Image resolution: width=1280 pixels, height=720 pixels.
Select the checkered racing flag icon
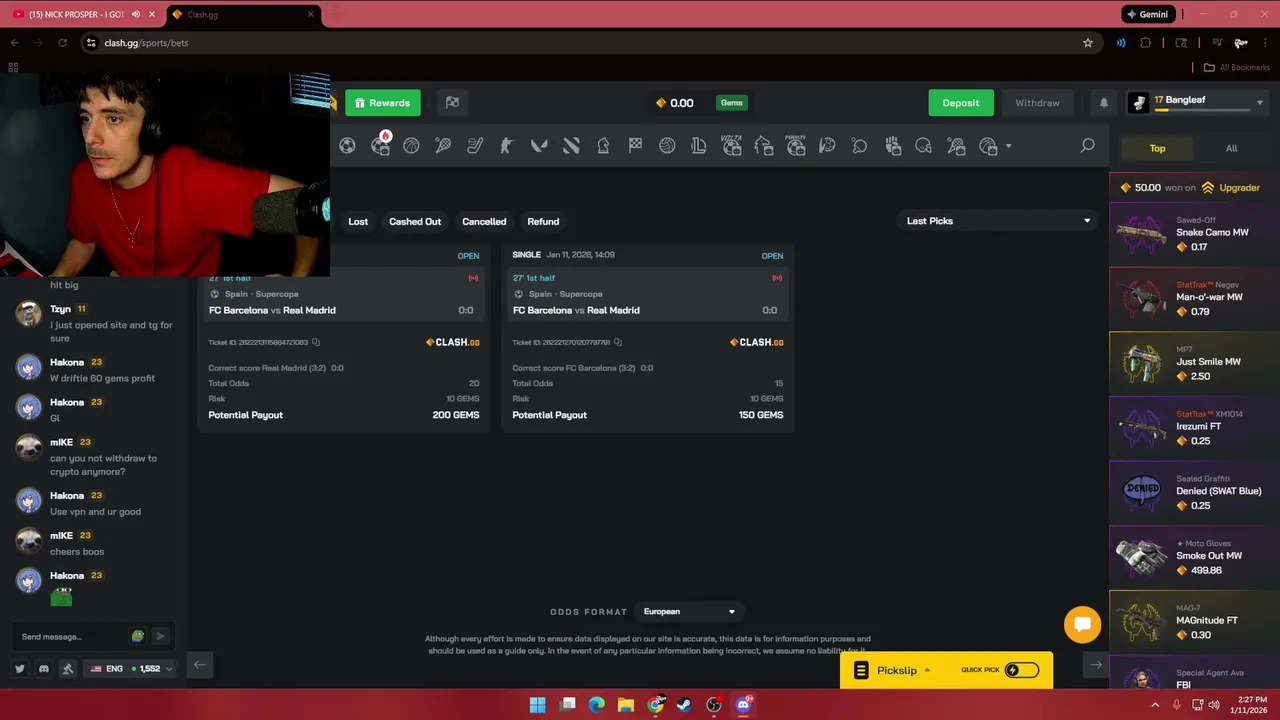(x=635, y=146)
